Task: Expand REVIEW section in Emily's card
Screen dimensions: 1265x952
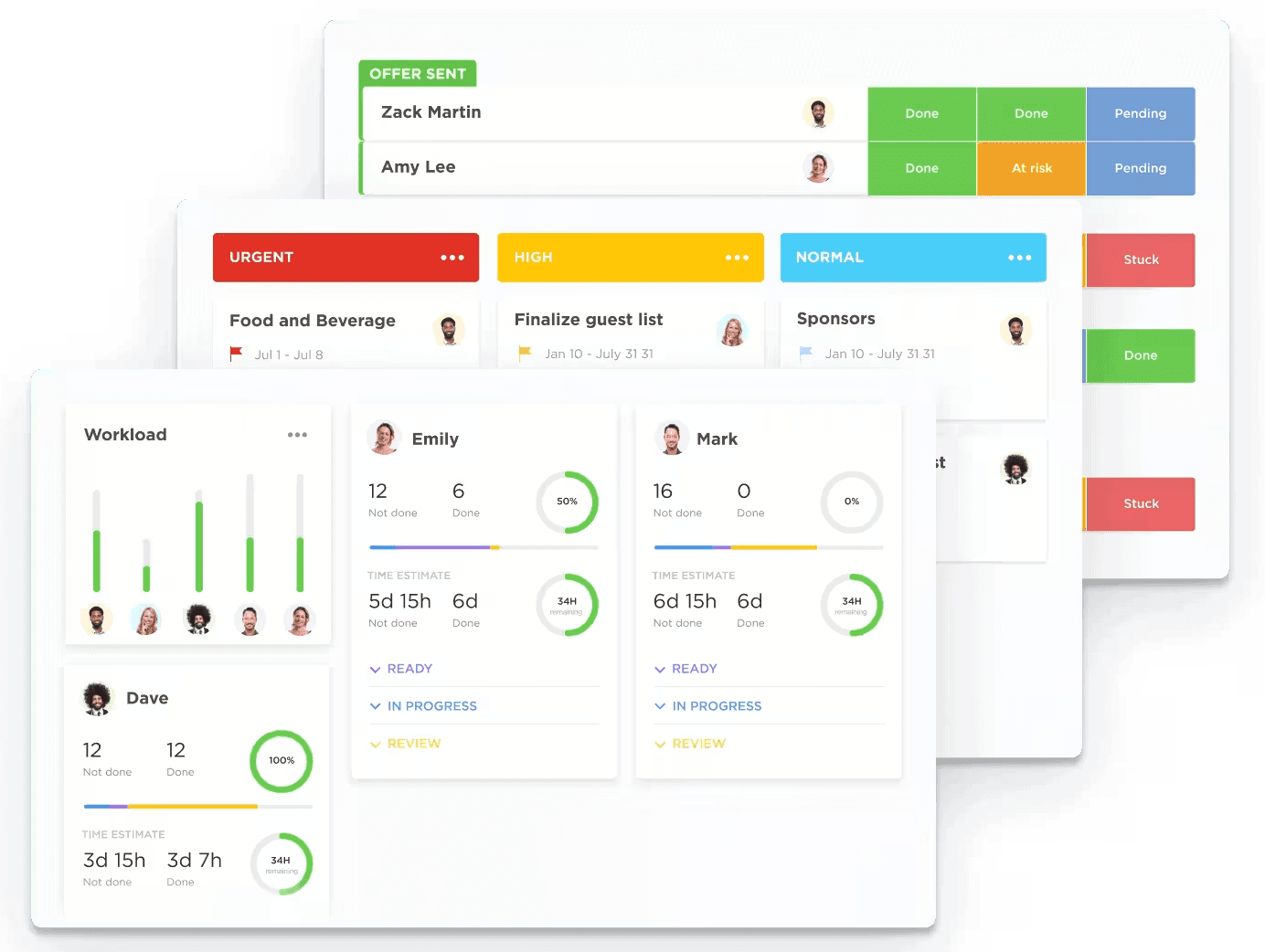Action: (405, 744)
